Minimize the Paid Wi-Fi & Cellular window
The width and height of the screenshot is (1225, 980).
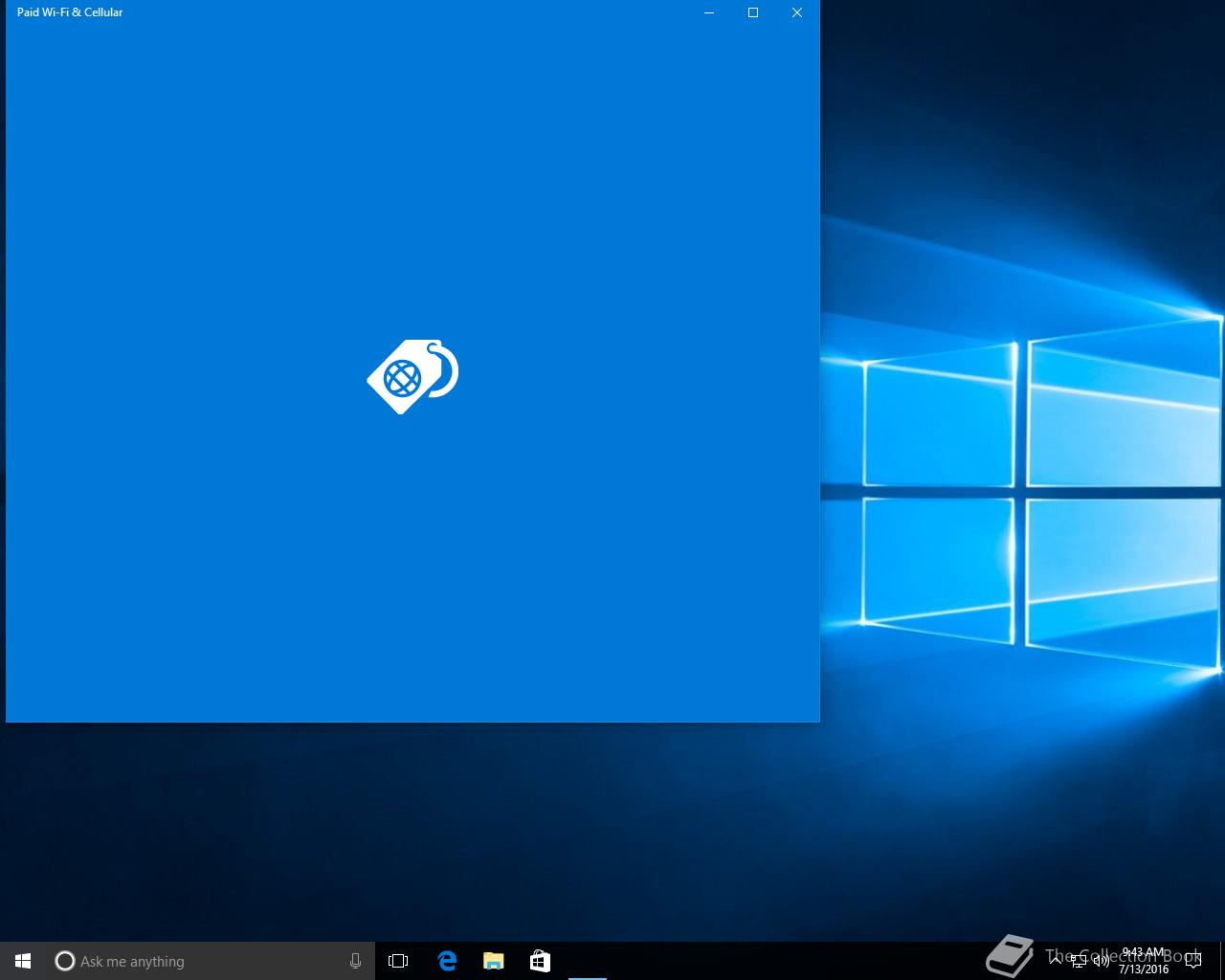[709, 12]
